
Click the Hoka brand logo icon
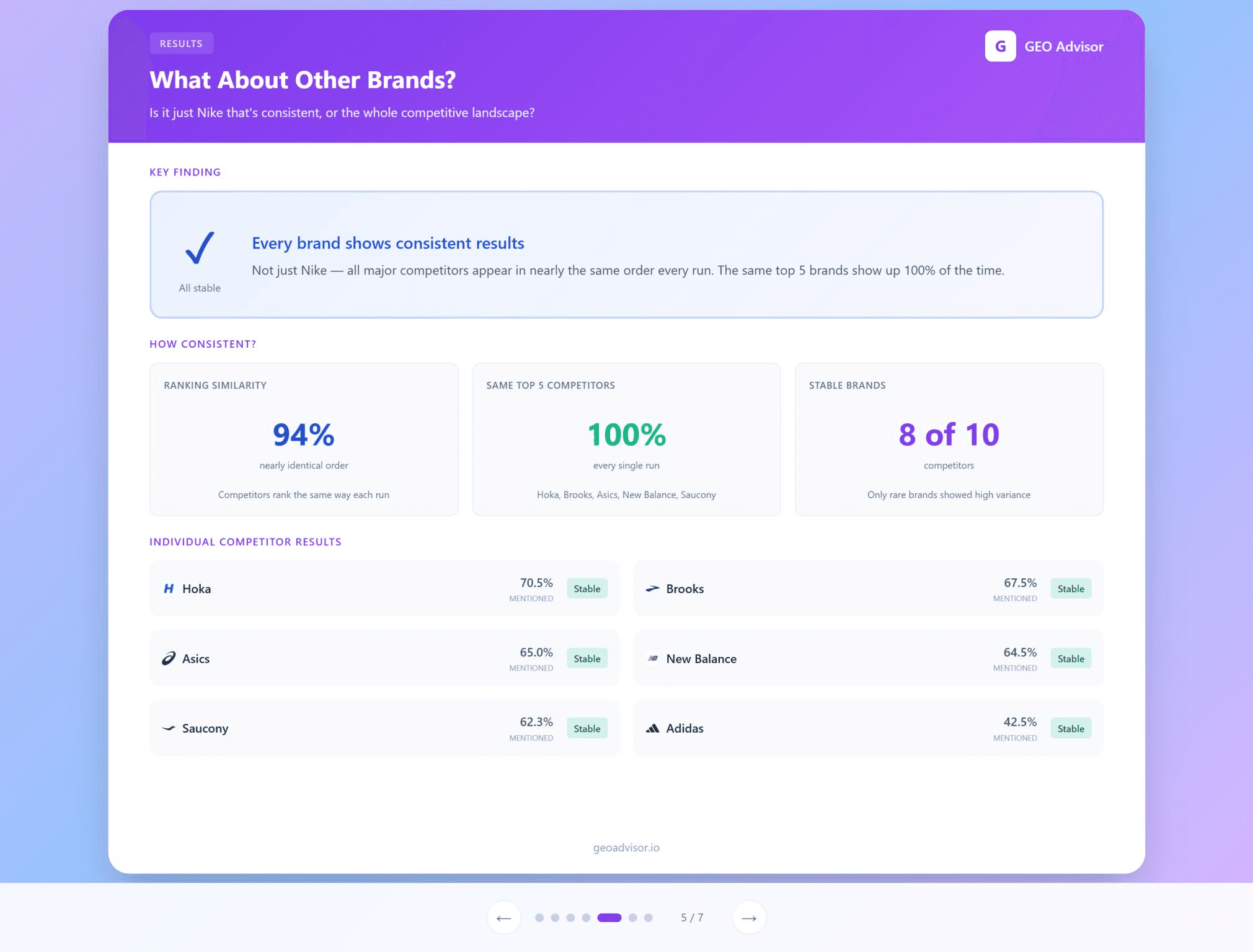tap(169, 589)
